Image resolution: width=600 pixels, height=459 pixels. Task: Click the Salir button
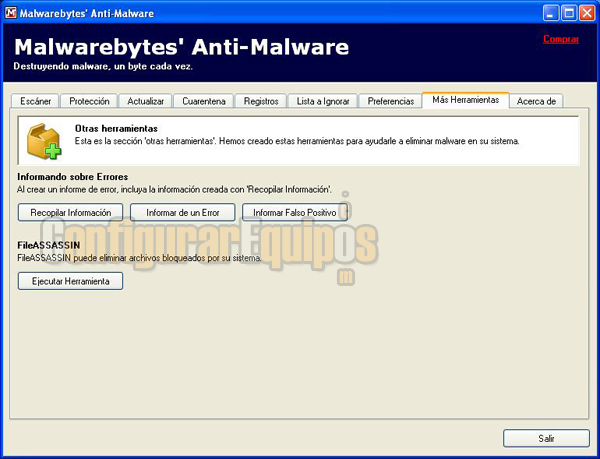(546, 438)
